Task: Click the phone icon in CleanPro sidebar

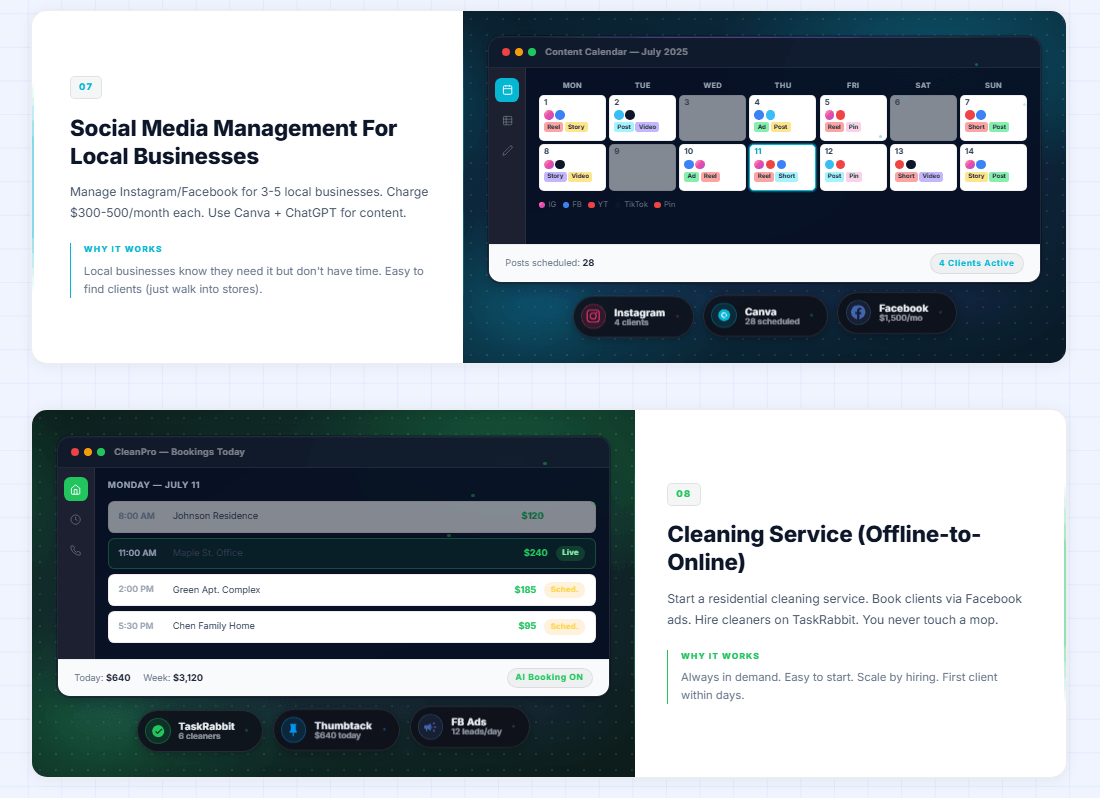Action: tap(76, 550)
